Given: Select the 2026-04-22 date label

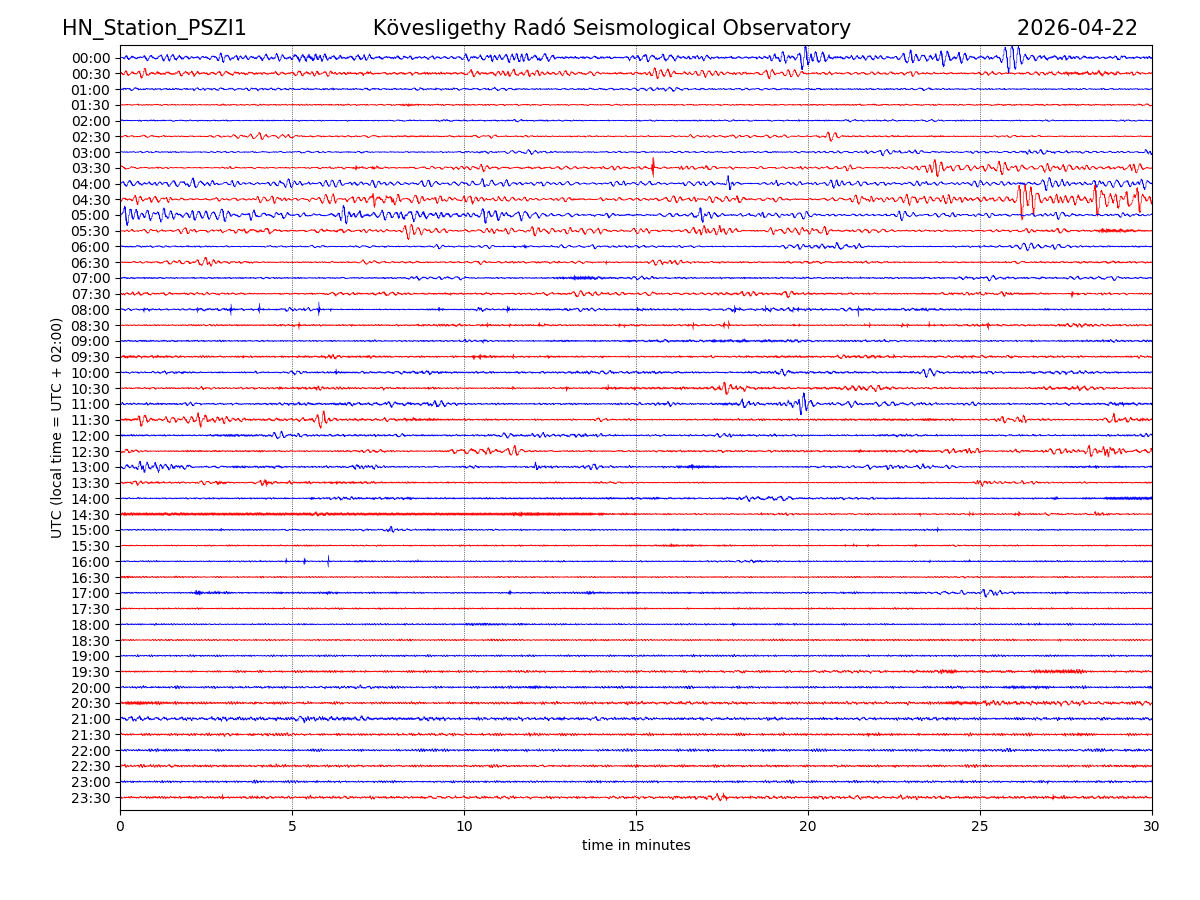Looking at the screenshot, I should click(x=1077, y=28).
